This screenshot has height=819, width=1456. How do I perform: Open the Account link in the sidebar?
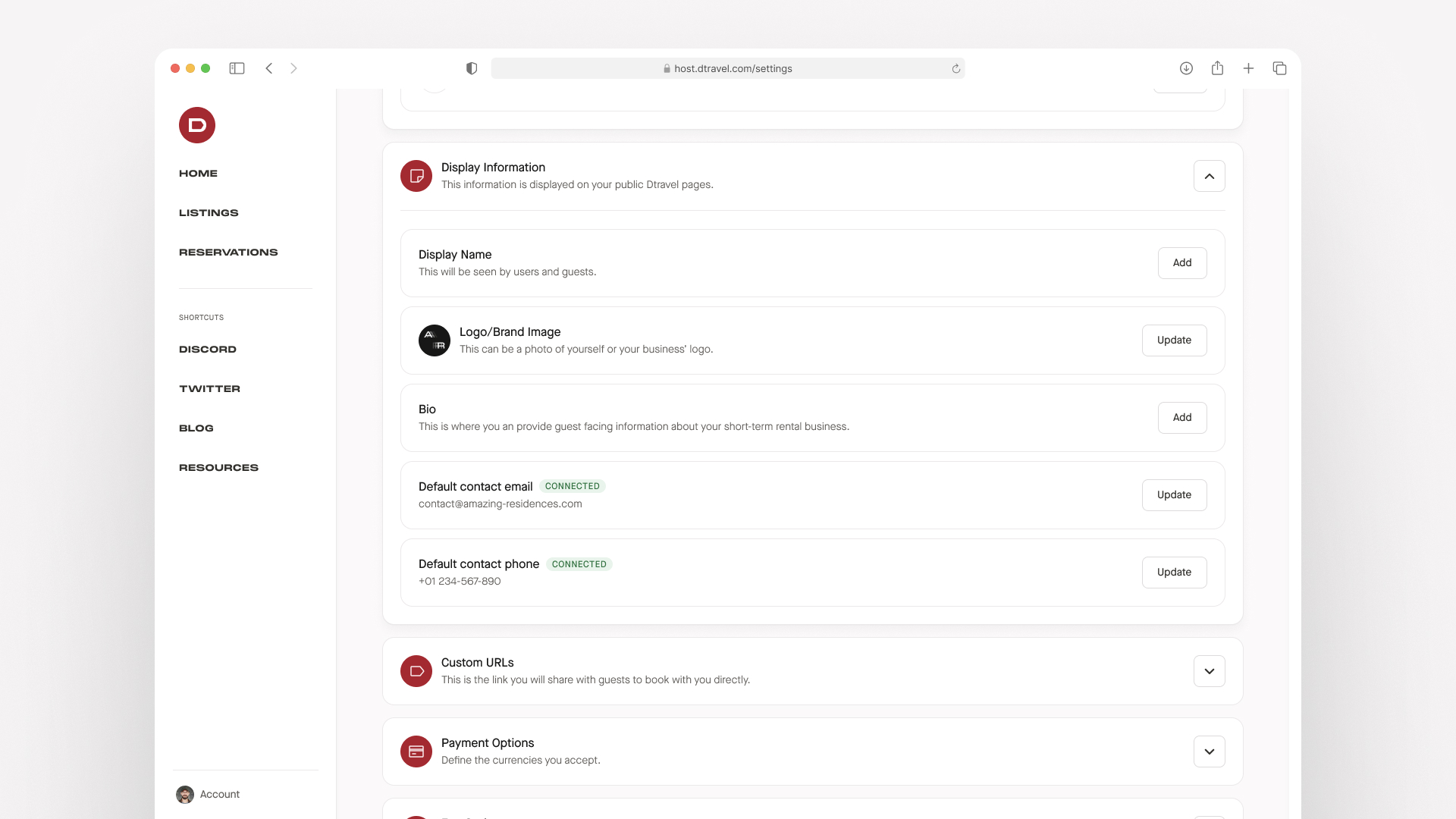coord(220,794)
